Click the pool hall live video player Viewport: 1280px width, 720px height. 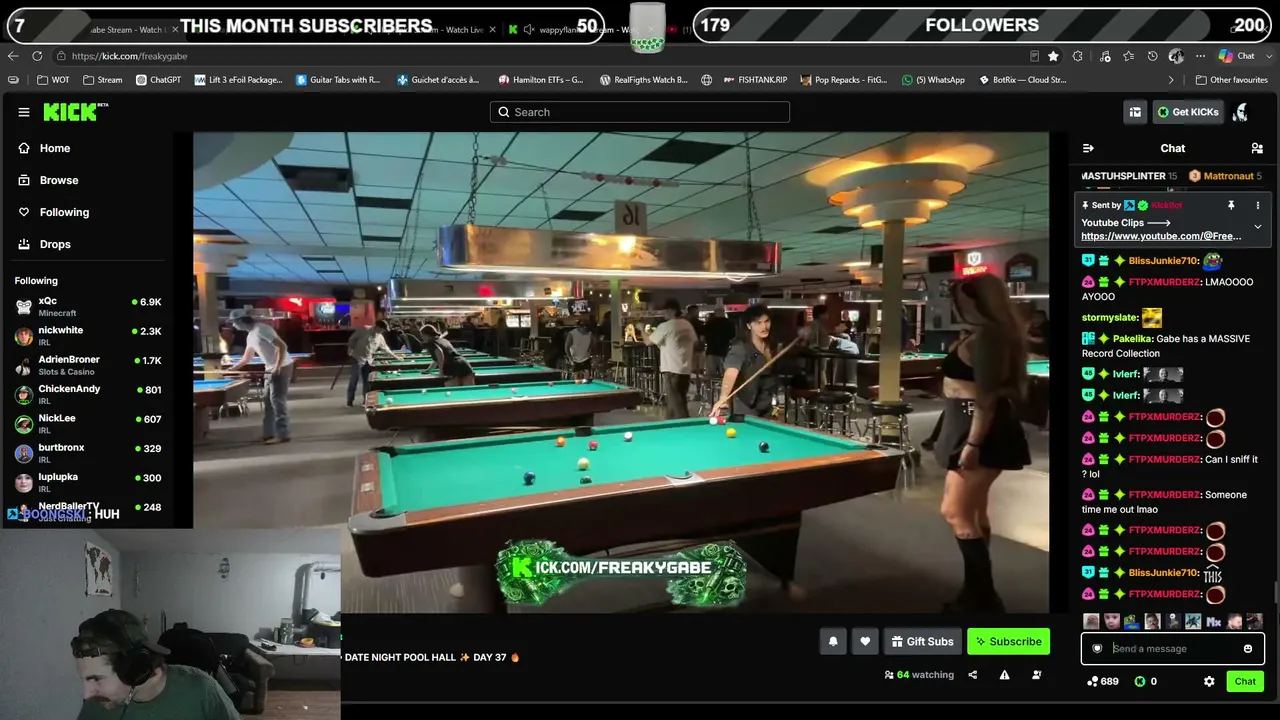tap(621, 372)
